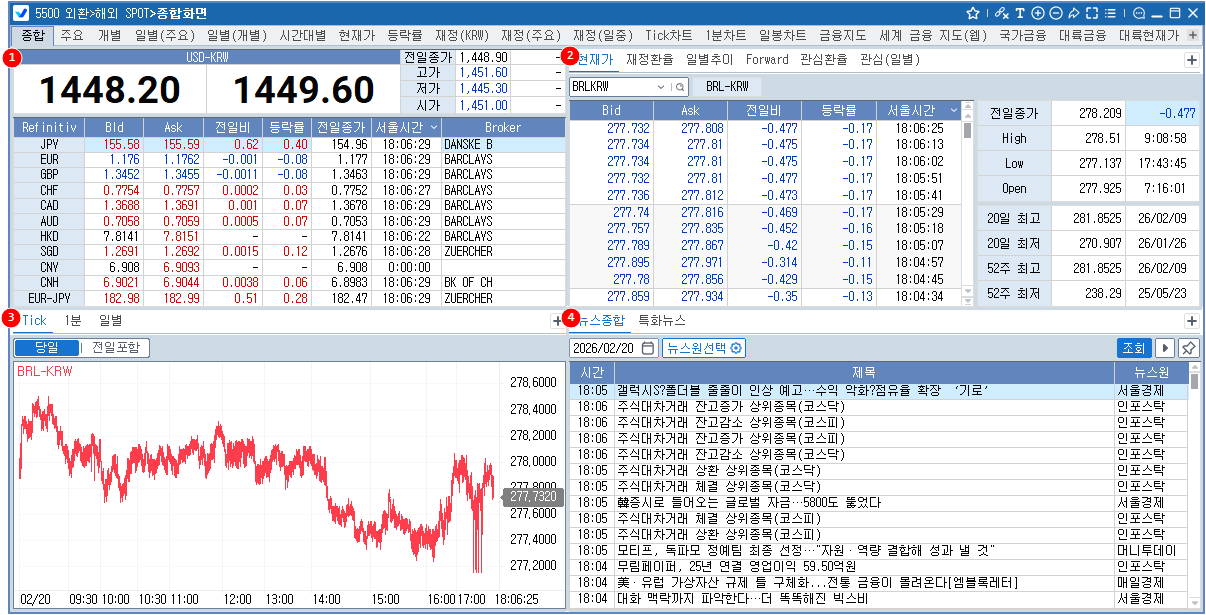Image resolution: width=1206 pixels, height=615 pixels.
Task: Click the BRL-KRW pair button
Action: click(727, 87)
